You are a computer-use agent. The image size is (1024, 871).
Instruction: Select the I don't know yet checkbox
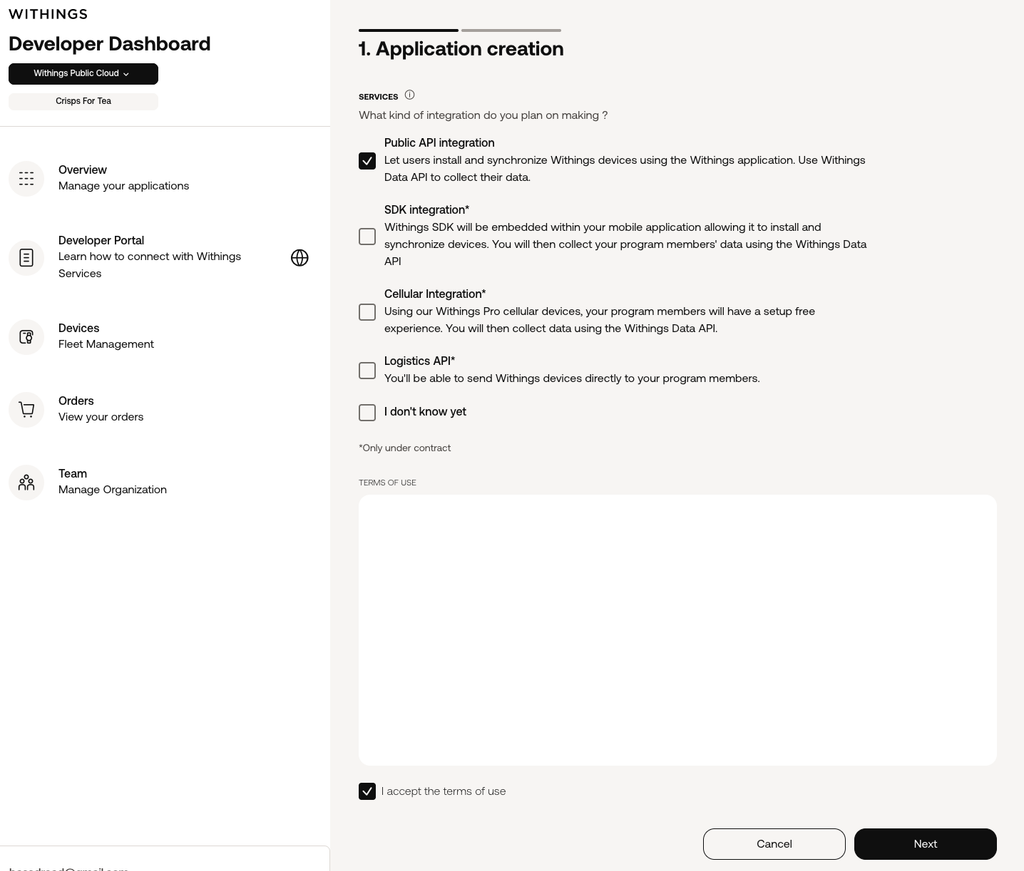coord(367,413)
